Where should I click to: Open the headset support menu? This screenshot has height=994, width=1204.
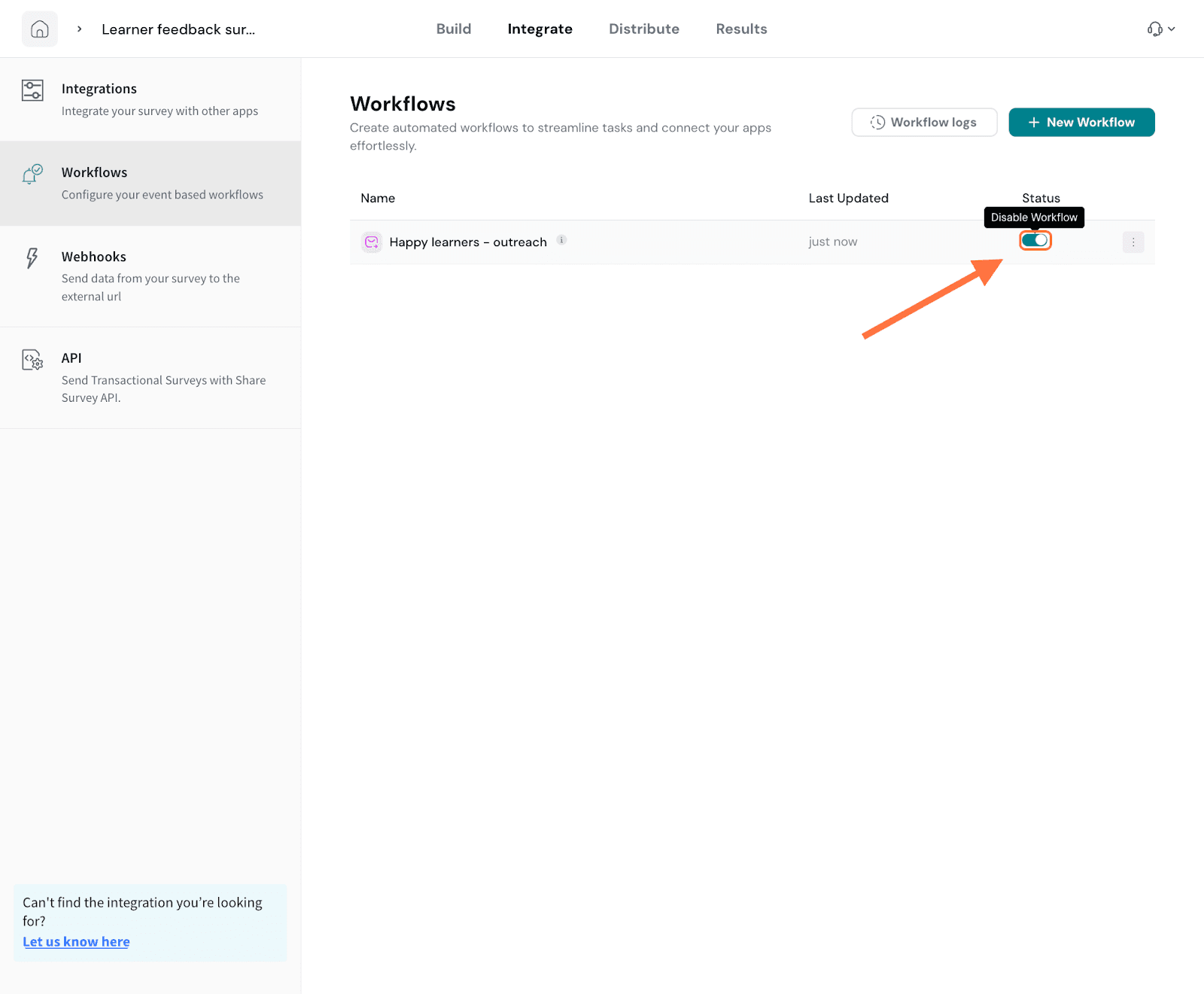1160,29
